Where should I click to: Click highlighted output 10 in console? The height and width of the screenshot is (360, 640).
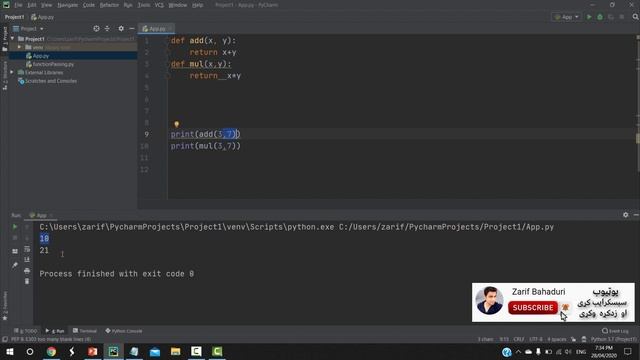point(44,238)
